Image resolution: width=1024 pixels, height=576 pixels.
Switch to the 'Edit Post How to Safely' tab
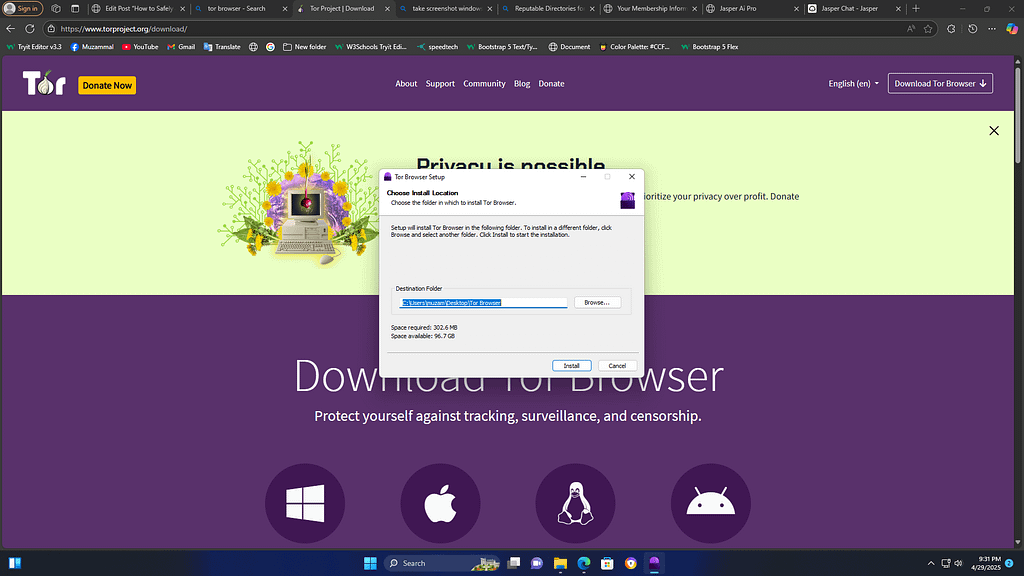(138, 8)
